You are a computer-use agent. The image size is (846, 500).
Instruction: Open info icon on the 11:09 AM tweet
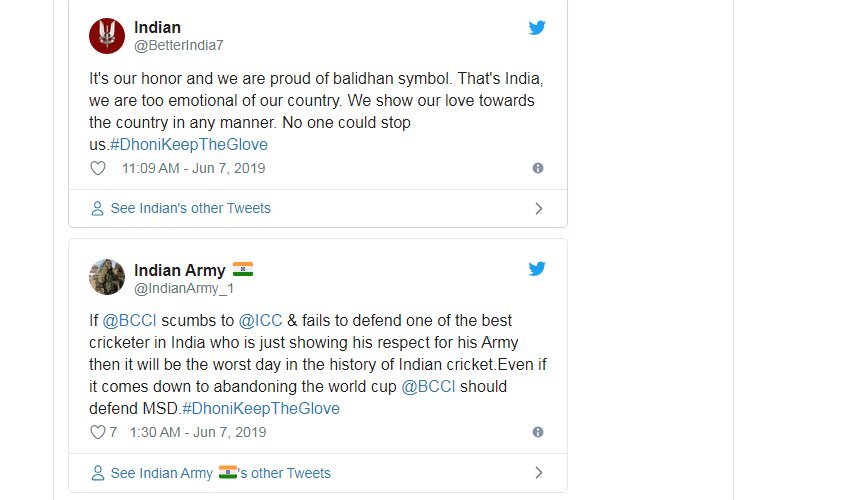[x=538, y=169]
